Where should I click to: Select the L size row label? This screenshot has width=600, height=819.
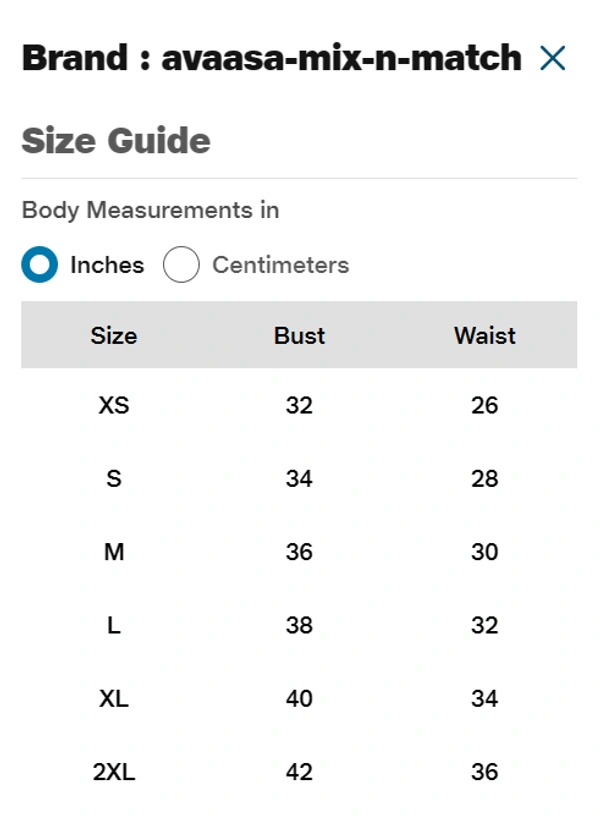click(114, 625)
